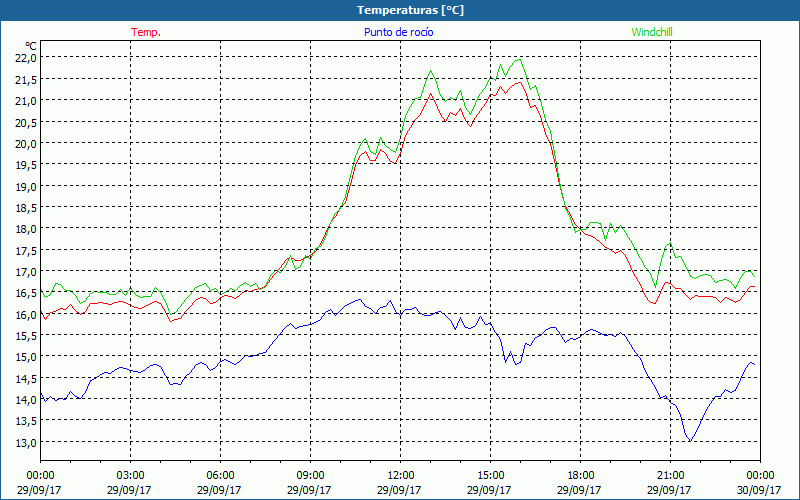Click the 13,5 y-axis value
This screenshot has height=500, width=800.
point(27,421)
